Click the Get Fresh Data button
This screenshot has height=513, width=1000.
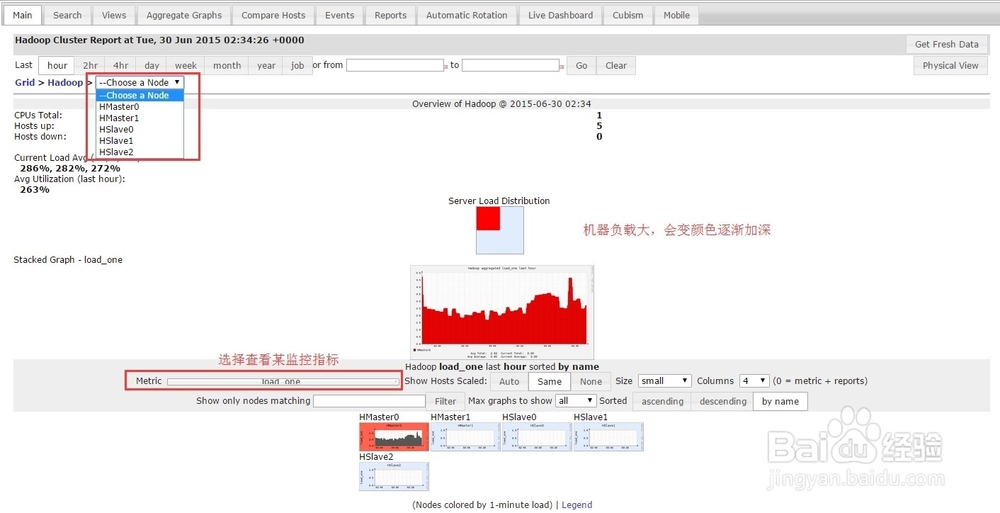coord(946,44)
